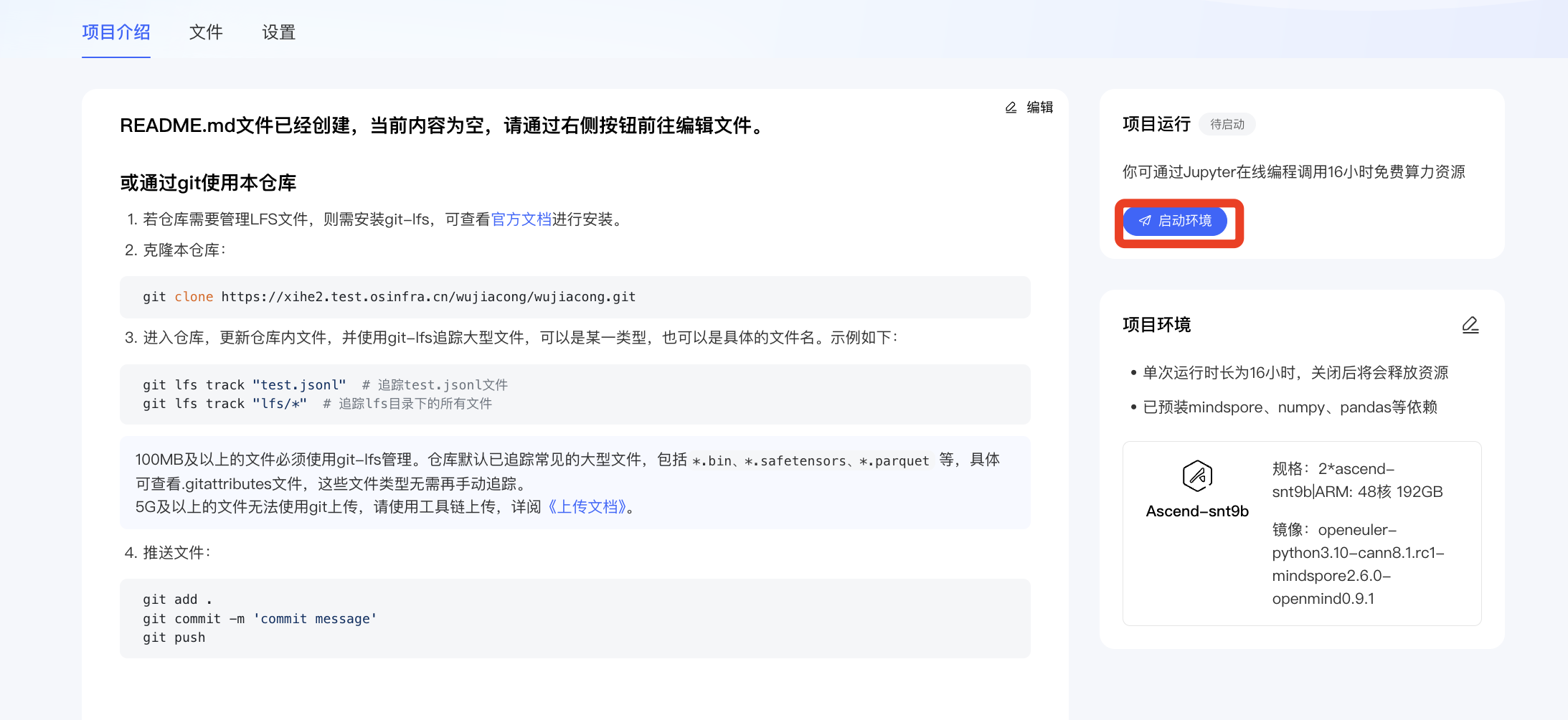Click the 待启动 status badge
This screenshot has height=720, width=1568.
tap(1227, 125)
